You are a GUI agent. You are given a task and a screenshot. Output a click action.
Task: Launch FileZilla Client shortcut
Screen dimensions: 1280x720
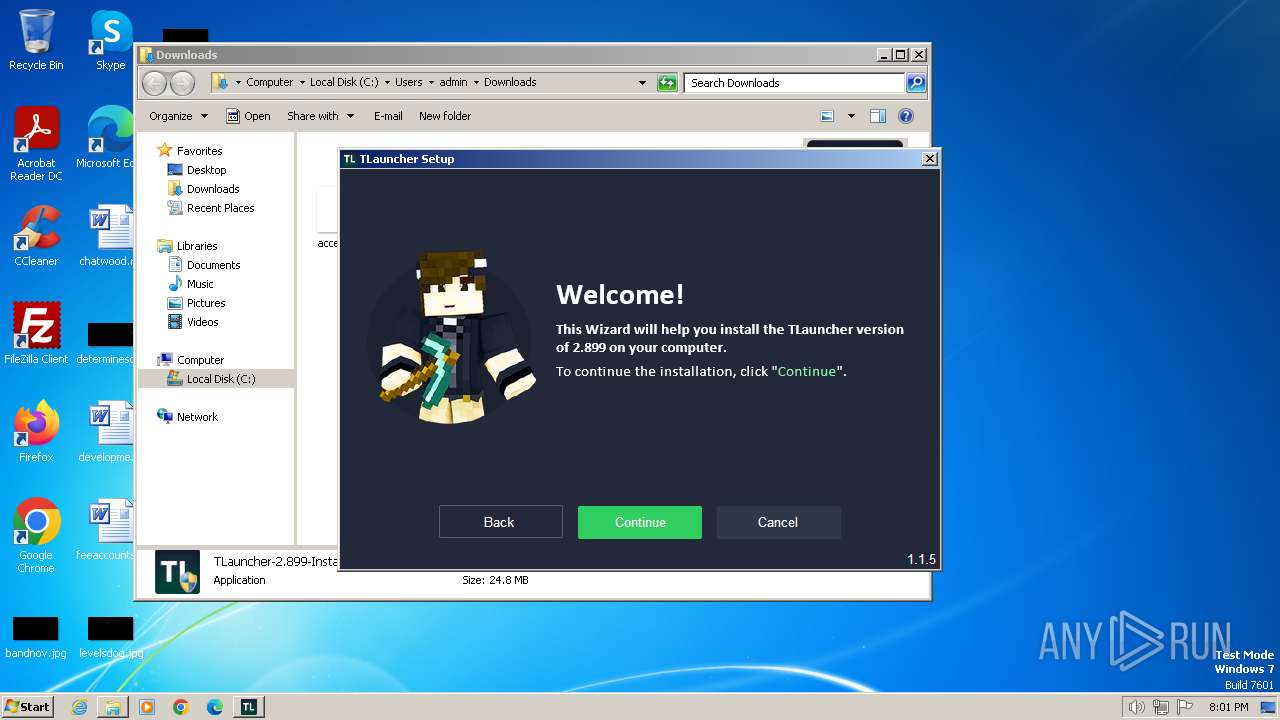(36, 333)
